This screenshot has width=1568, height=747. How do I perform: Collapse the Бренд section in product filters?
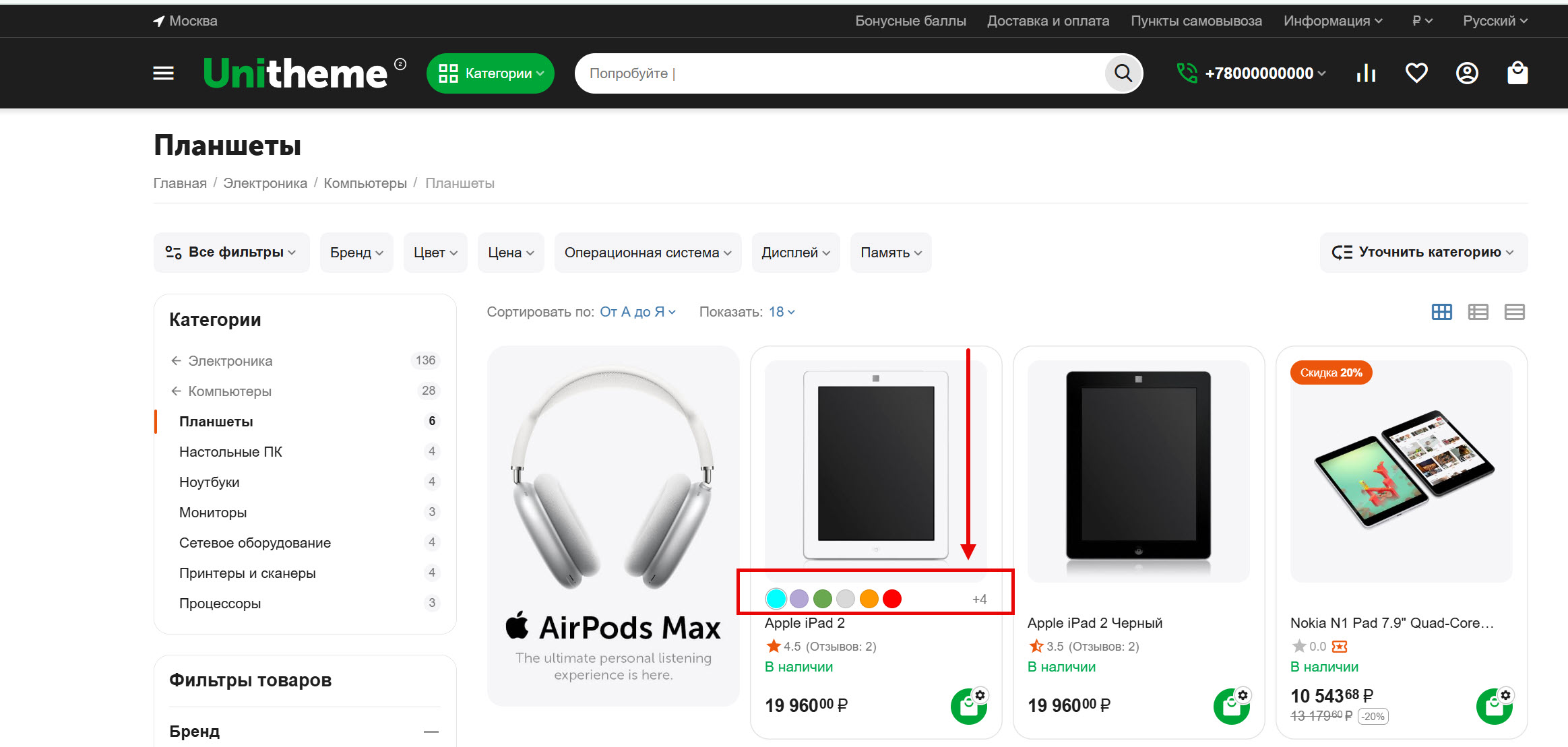(431, 732)
